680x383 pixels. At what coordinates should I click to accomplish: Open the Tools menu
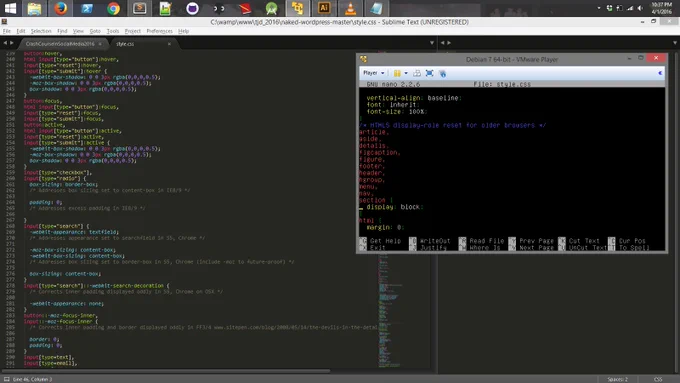point(113,31)
